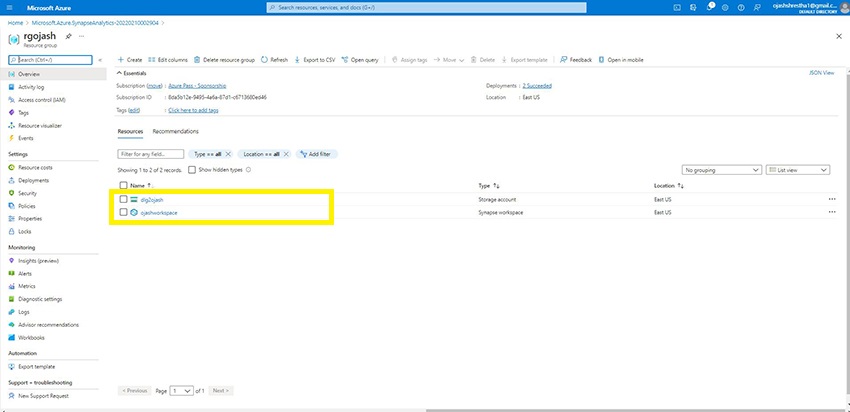This screenshot has height=412, width=850.
Task: Click the 'Filter for any field' input
Action: click(x=151, y=154)
